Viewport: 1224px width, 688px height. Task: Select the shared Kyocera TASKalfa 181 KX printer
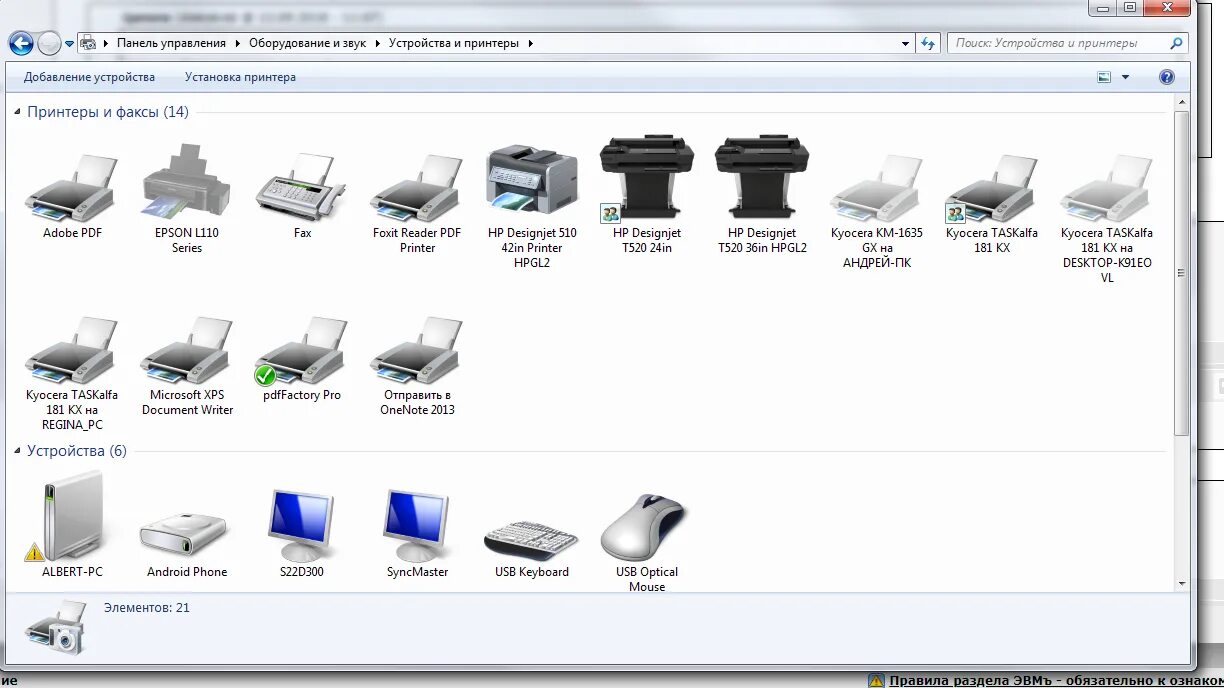pyautogui.click(x=992, y=205)
